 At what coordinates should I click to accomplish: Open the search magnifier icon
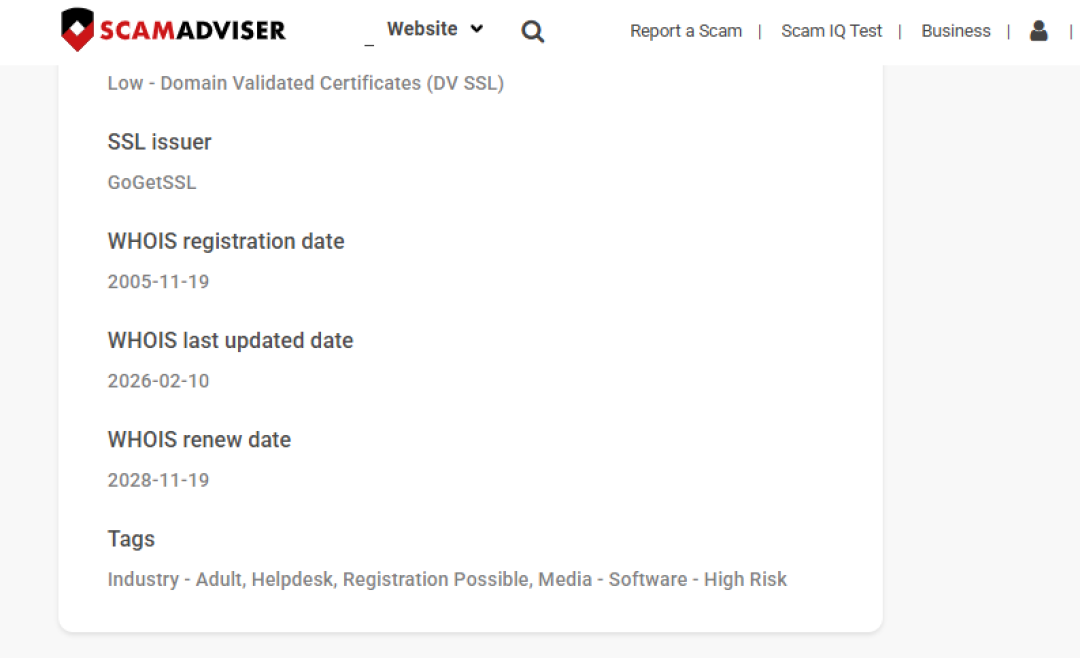tap(532, 31)
